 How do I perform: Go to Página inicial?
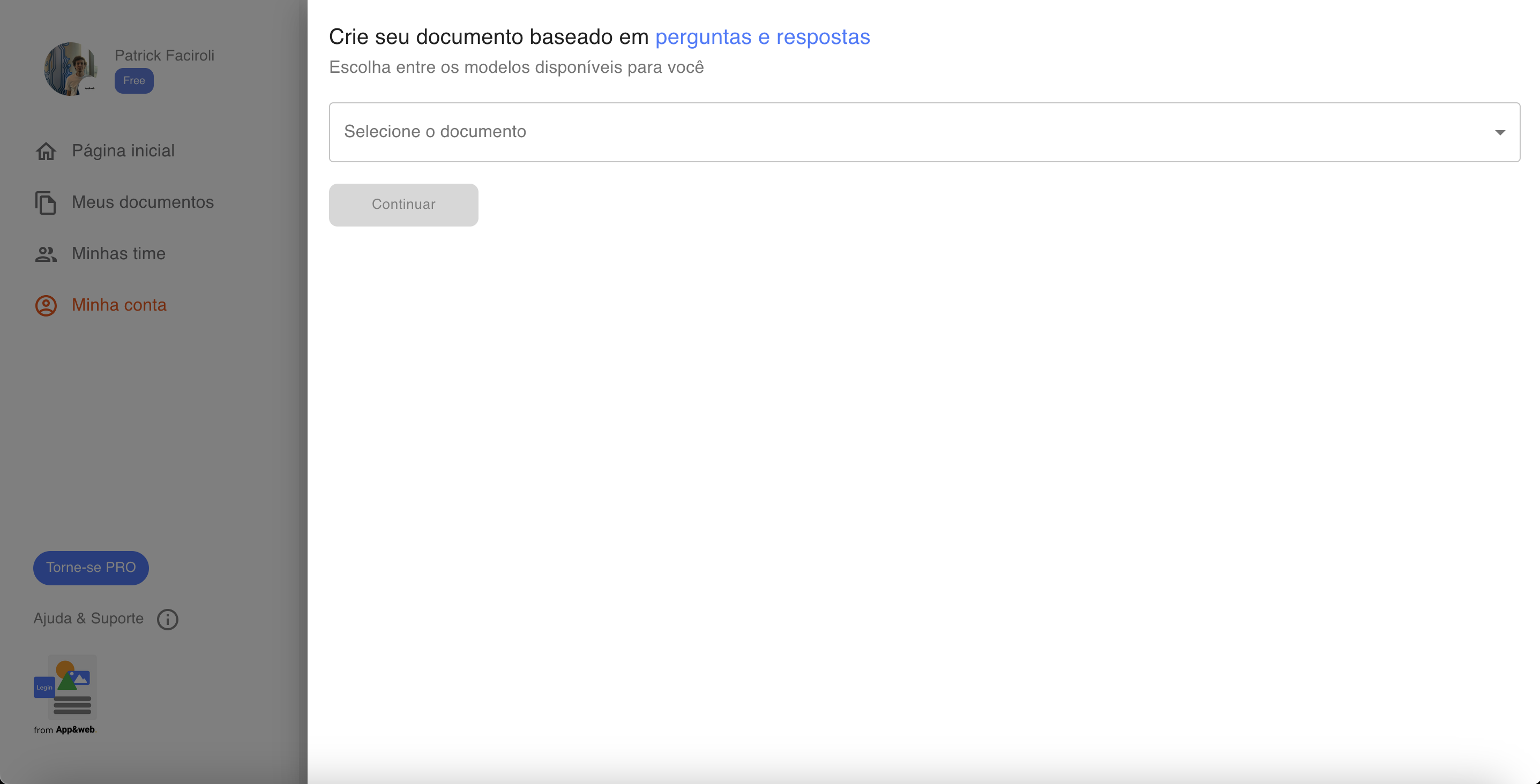[123, 150]
